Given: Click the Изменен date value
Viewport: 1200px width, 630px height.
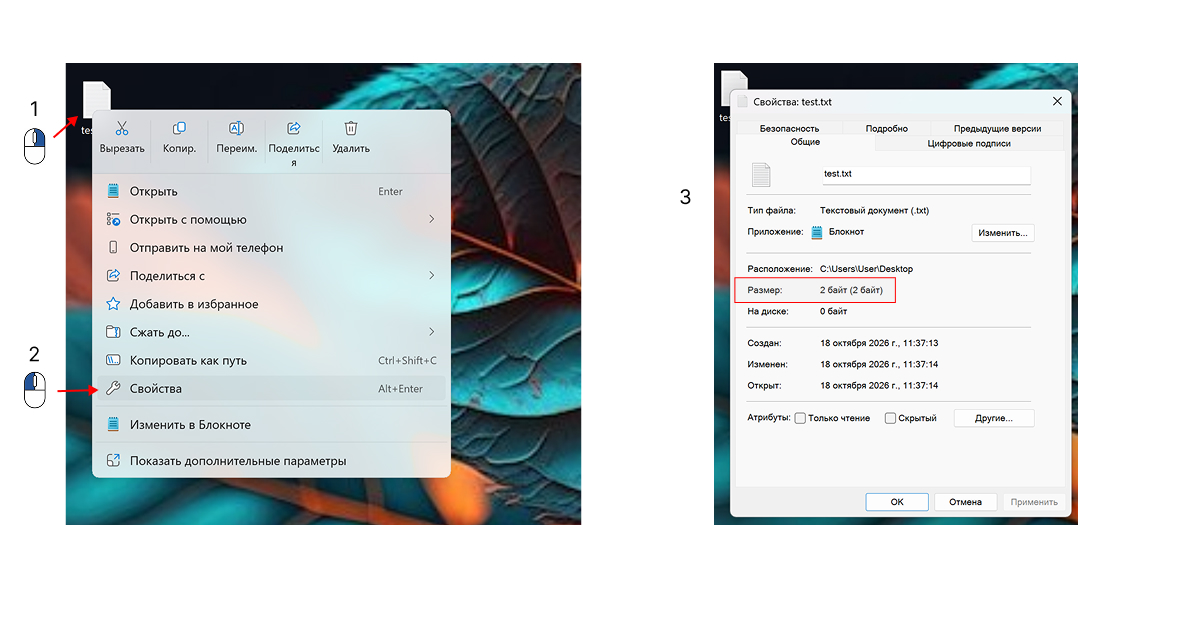Looking at the screenshot, I should coord(879,364).
